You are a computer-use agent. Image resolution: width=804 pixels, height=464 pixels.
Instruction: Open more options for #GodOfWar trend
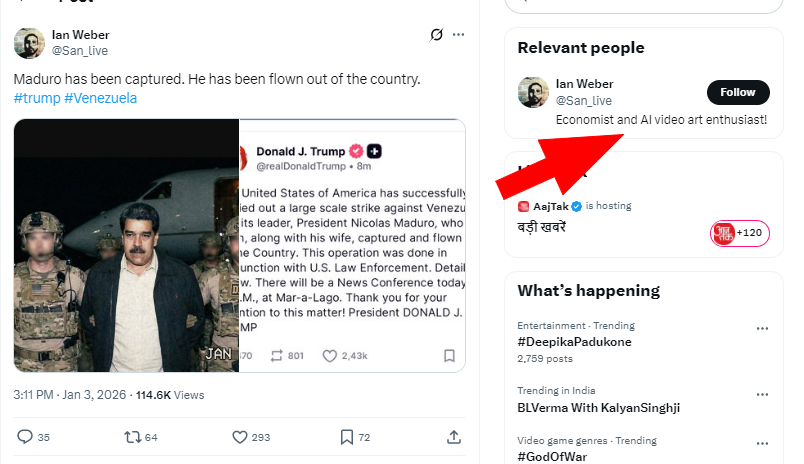pos(762,442)
